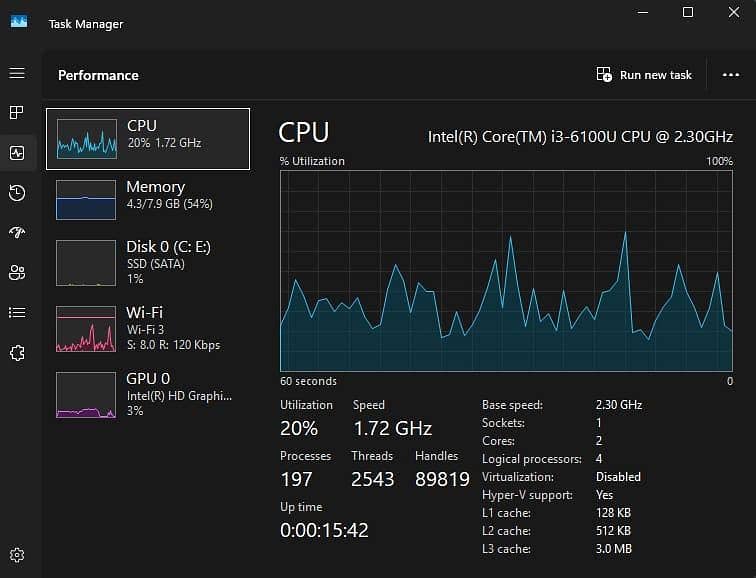
Task: Click the Speed 1.72 GHz value
Action: 392,428
